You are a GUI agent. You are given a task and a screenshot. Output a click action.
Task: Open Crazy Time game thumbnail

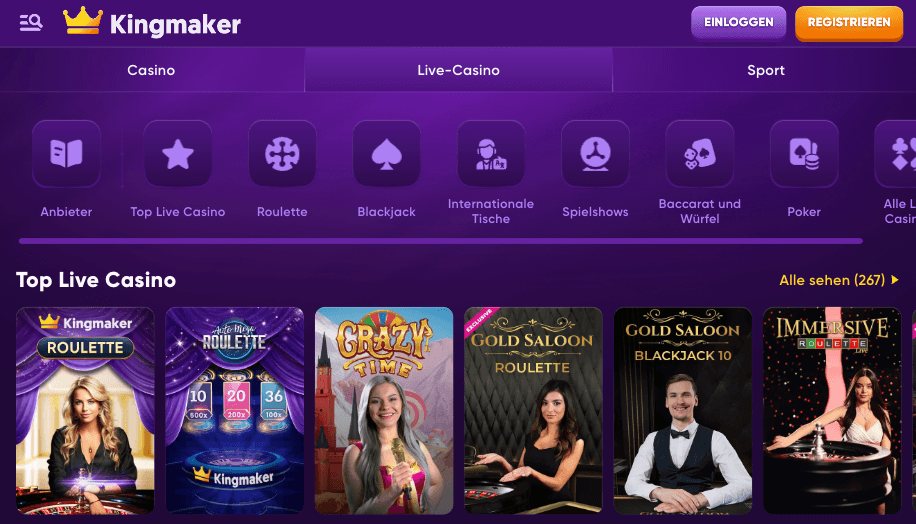(384, 411)
